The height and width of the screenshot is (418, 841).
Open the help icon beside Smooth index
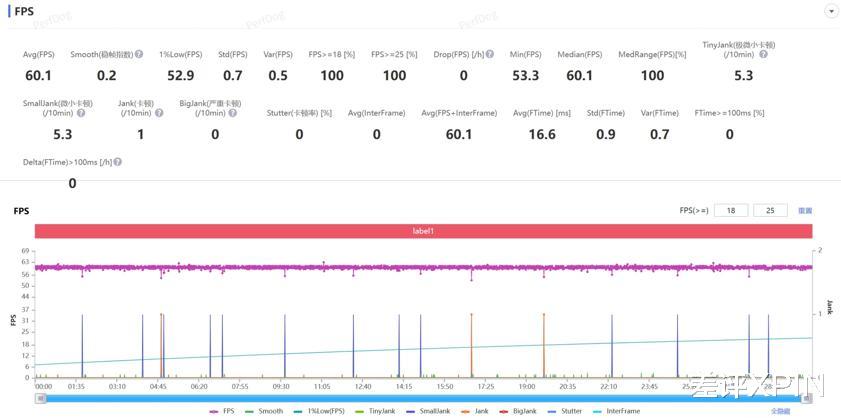pos(139,54)
